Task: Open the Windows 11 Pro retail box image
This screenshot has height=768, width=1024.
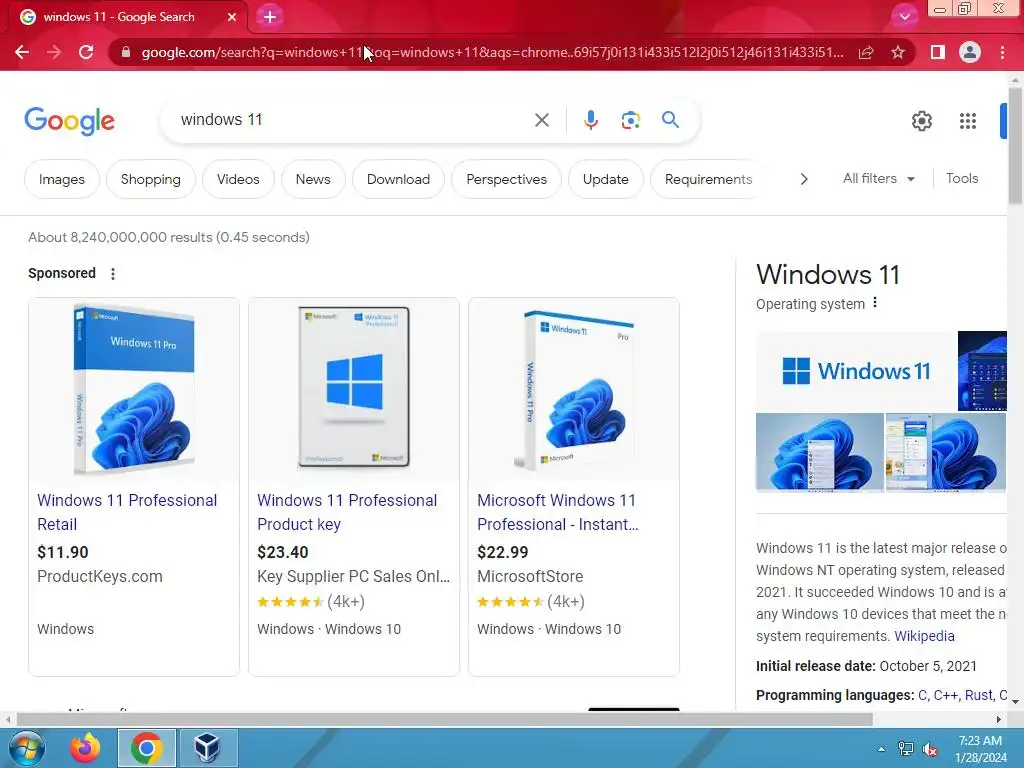Action: click(x=134, y=389)
